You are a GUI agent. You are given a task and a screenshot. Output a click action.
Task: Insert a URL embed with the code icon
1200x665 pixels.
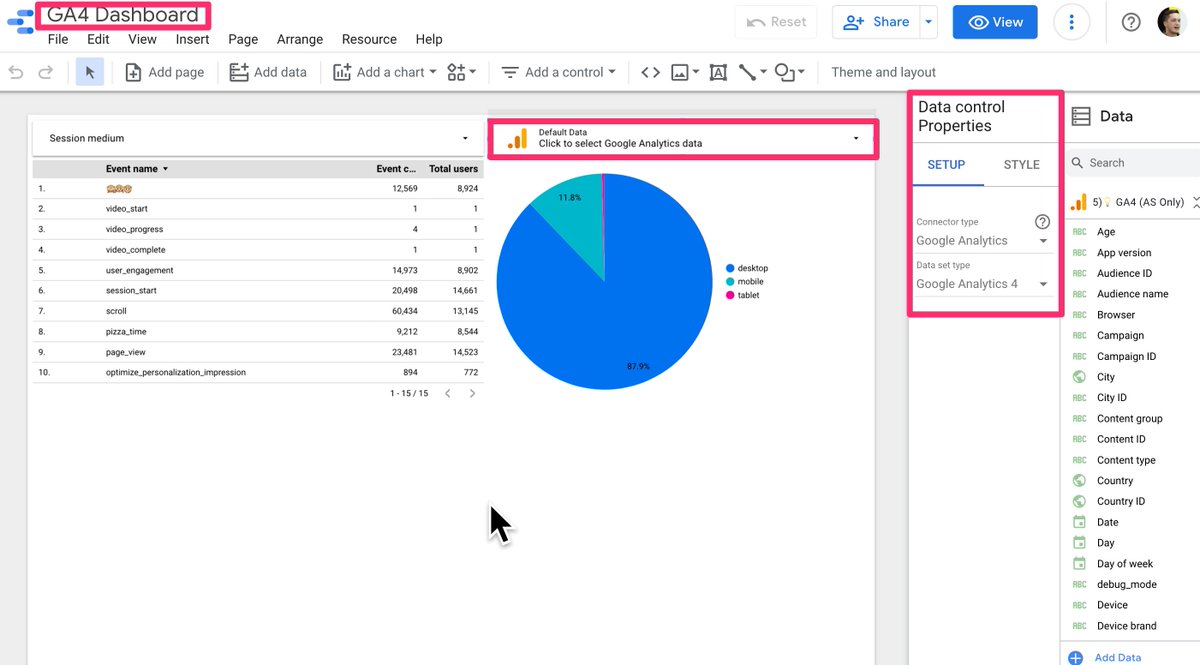coord(650,72)
